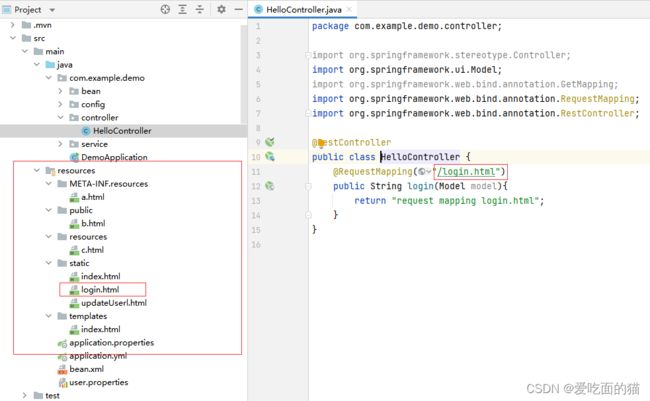Select c.html file
Image resolution: width=650 pixels, height=401 pixels.
(92, 250)
